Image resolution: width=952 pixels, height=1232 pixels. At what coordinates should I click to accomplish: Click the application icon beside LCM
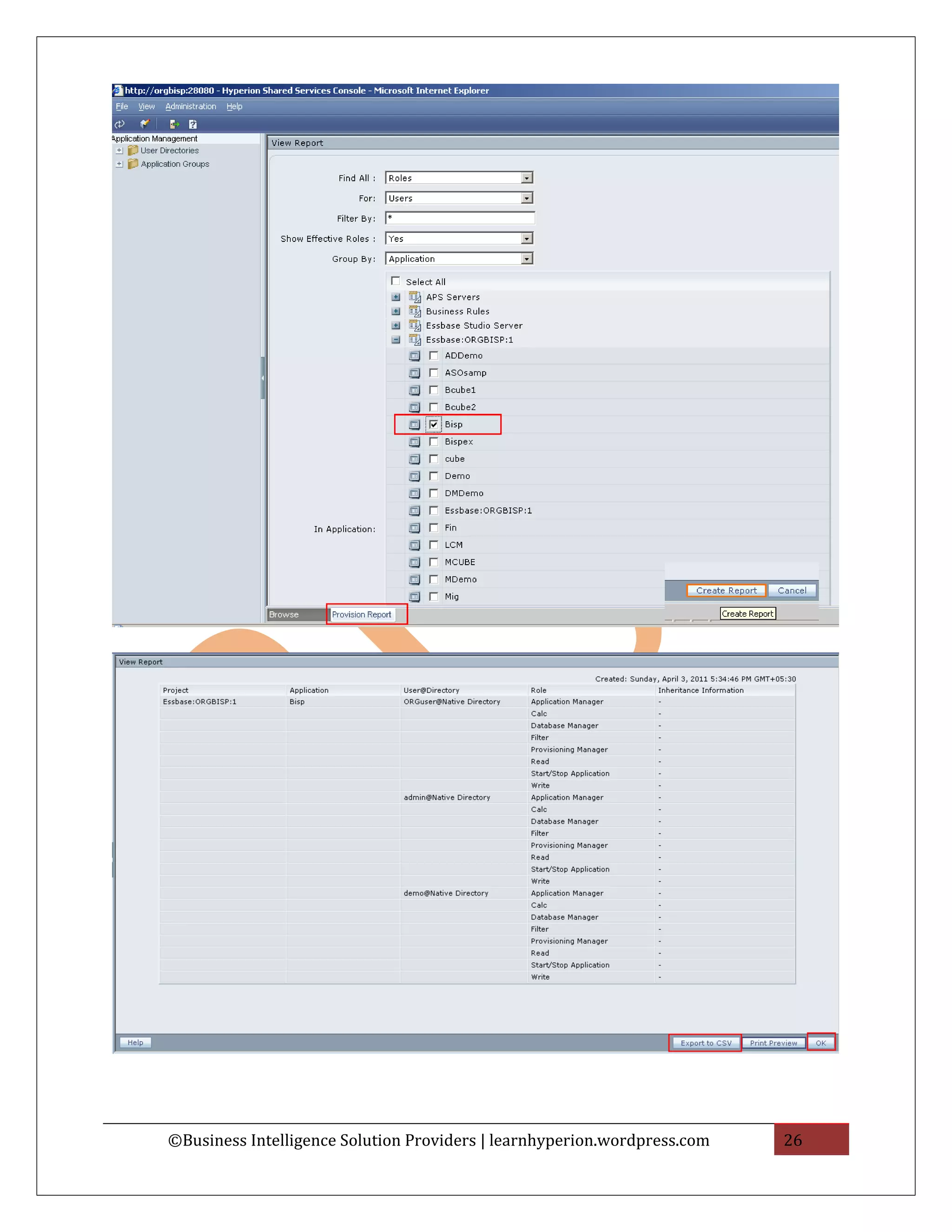(415, 545)
